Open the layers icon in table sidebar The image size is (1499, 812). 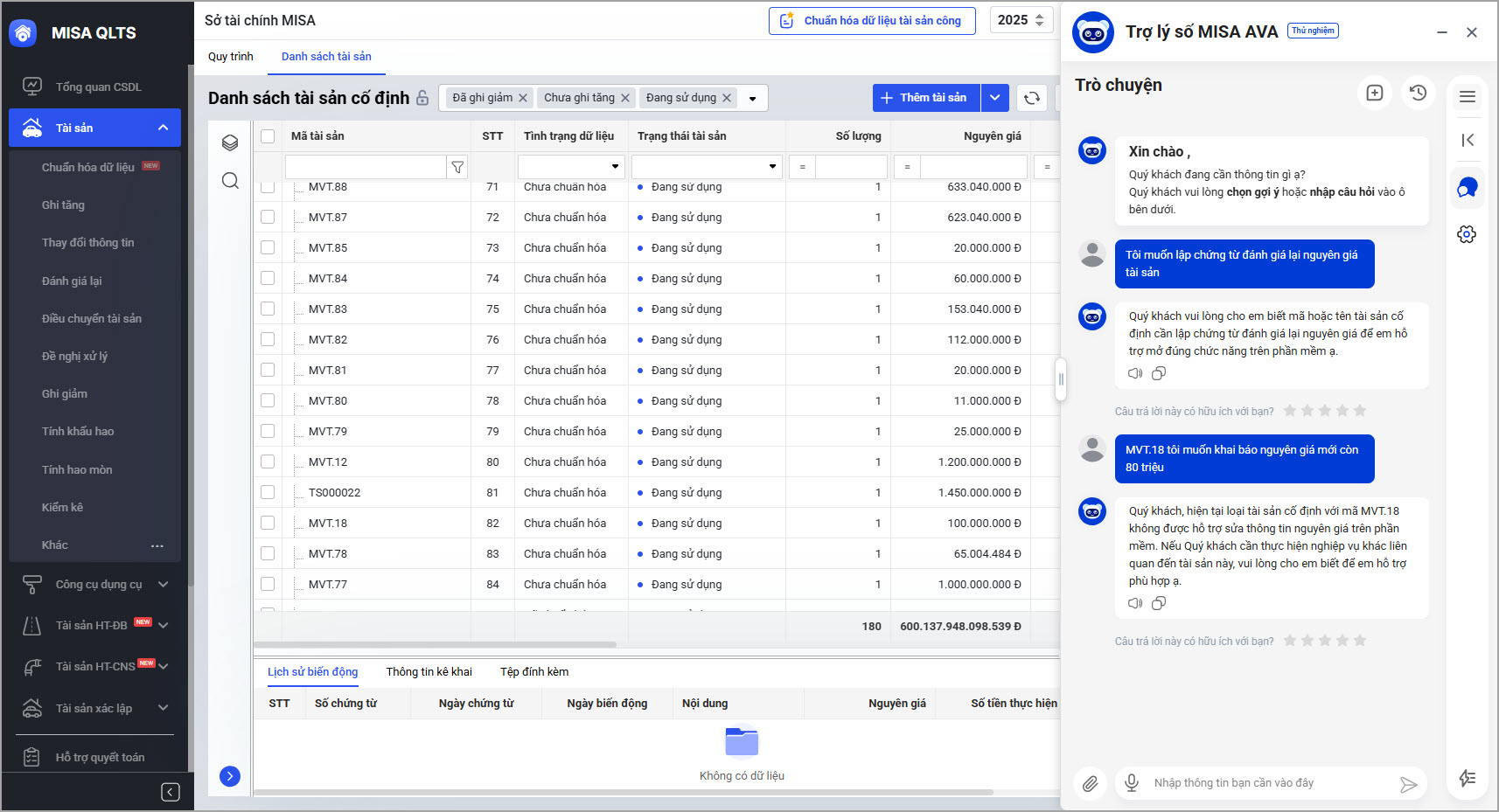[230, 142]
